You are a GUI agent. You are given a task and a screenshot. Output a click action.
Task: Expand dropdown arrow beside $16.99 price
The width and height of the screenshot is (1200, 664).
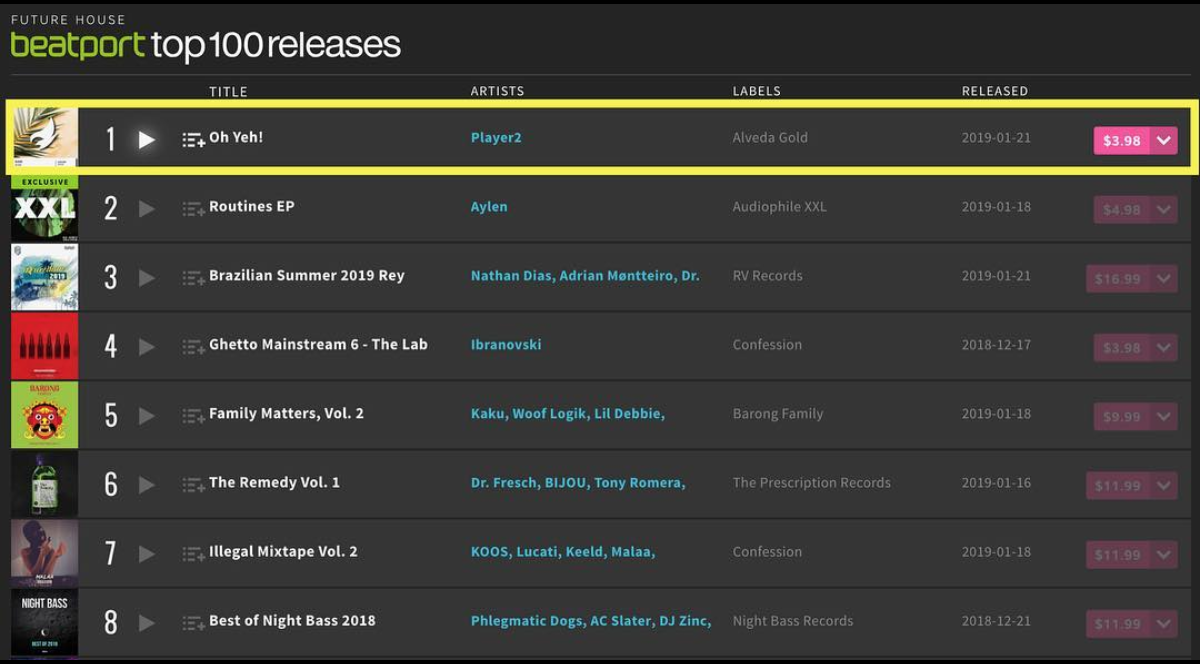pyautogui.click(x=1163, y=279)
